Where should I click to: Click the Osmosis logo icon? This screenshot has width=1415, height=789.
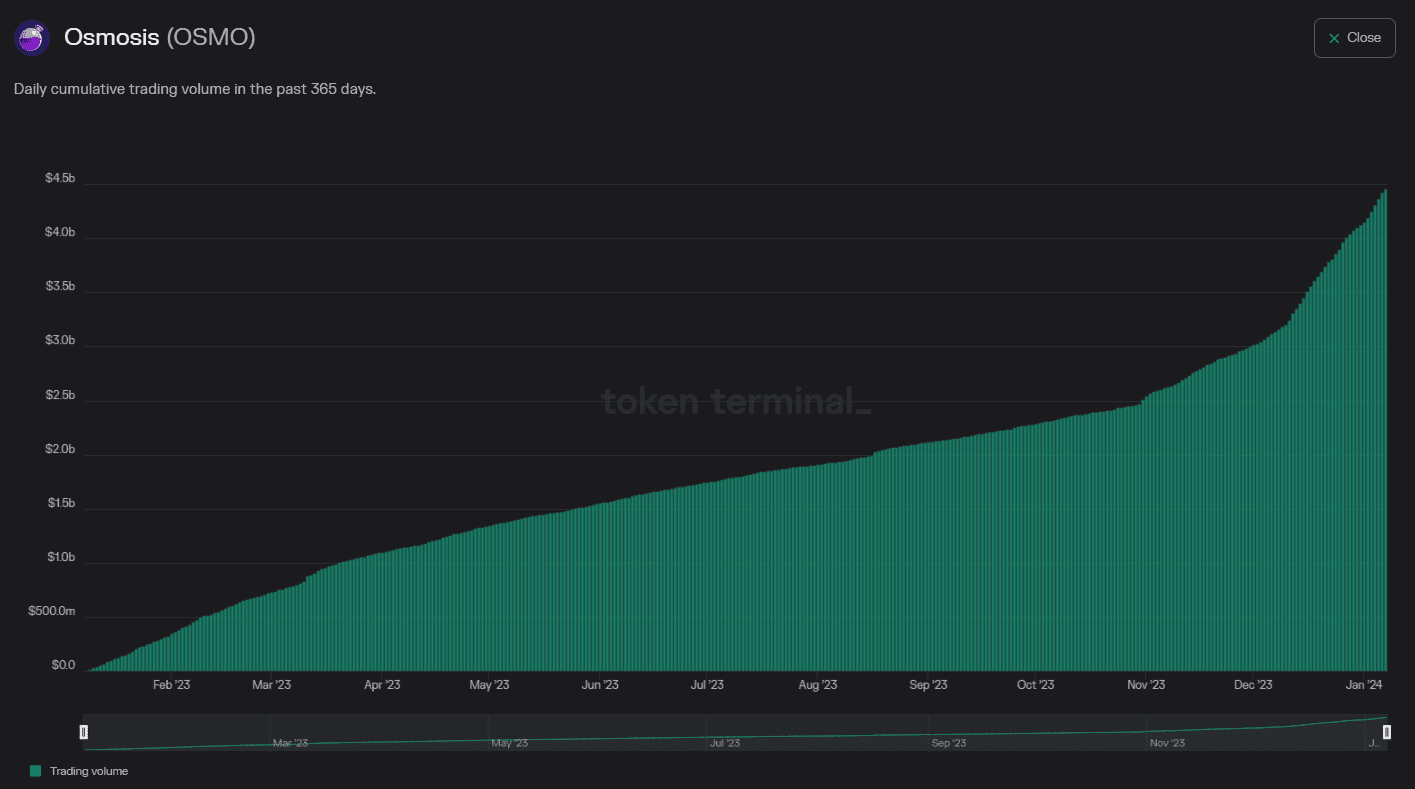pyautogui.click(x=32, y=38)
